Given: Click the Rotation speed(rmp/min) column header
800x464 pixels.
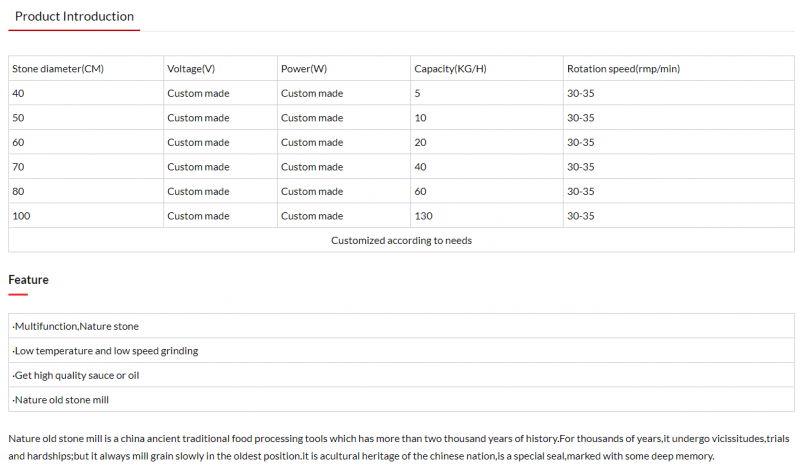Looking at the screenshot, I should click(x=623, y=69).
